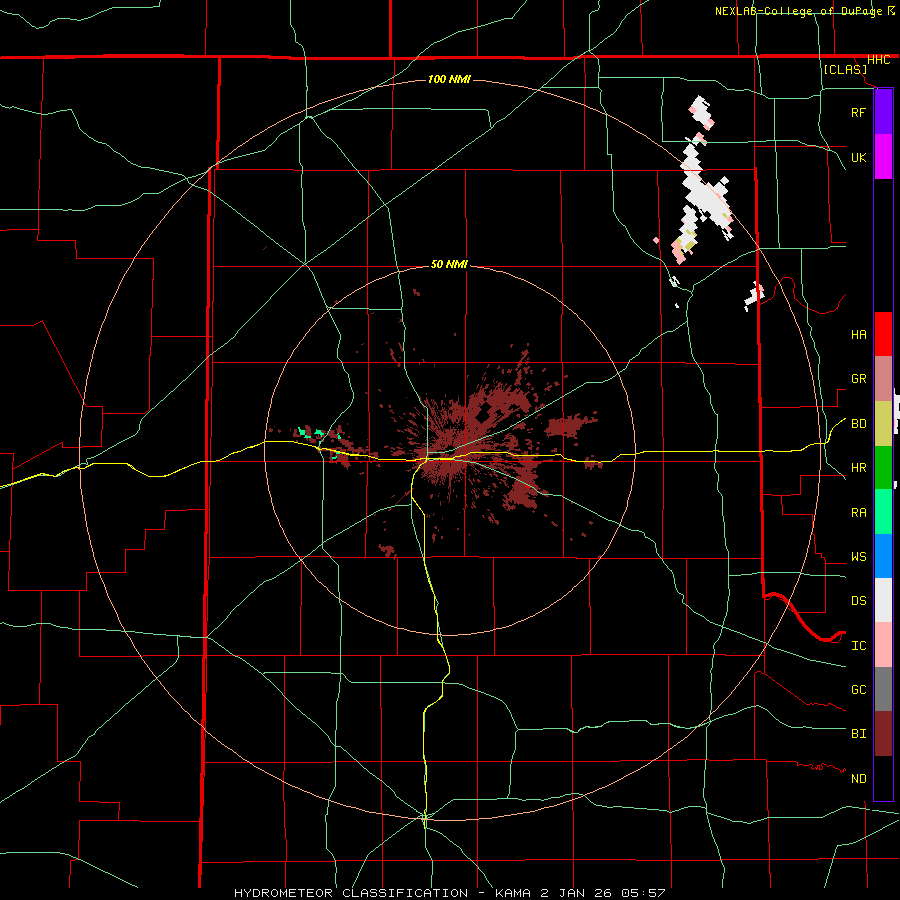Click the 2 JAN 26 date text
Image resolution: width=900 pixels, height=900 pixels.
(576, 893)
